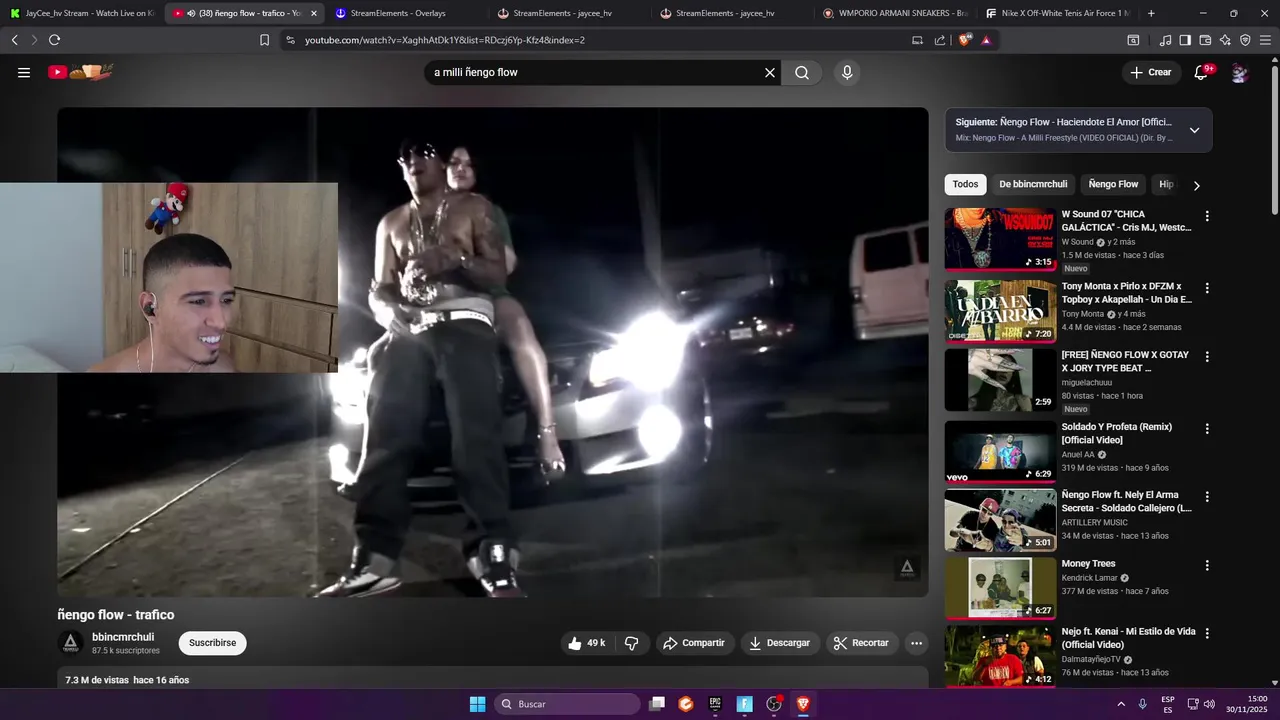1280x720 pixels.
Task: Open the Brave main menu
Action: pos(1265,40)
